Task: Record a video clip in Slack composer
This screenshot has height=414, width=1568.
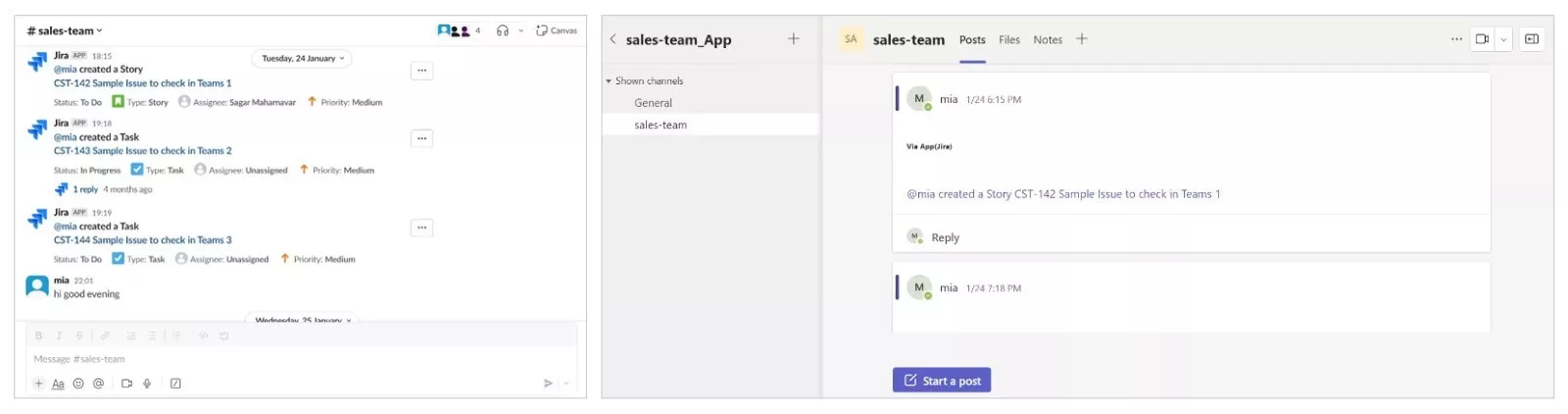Action: 126,384
